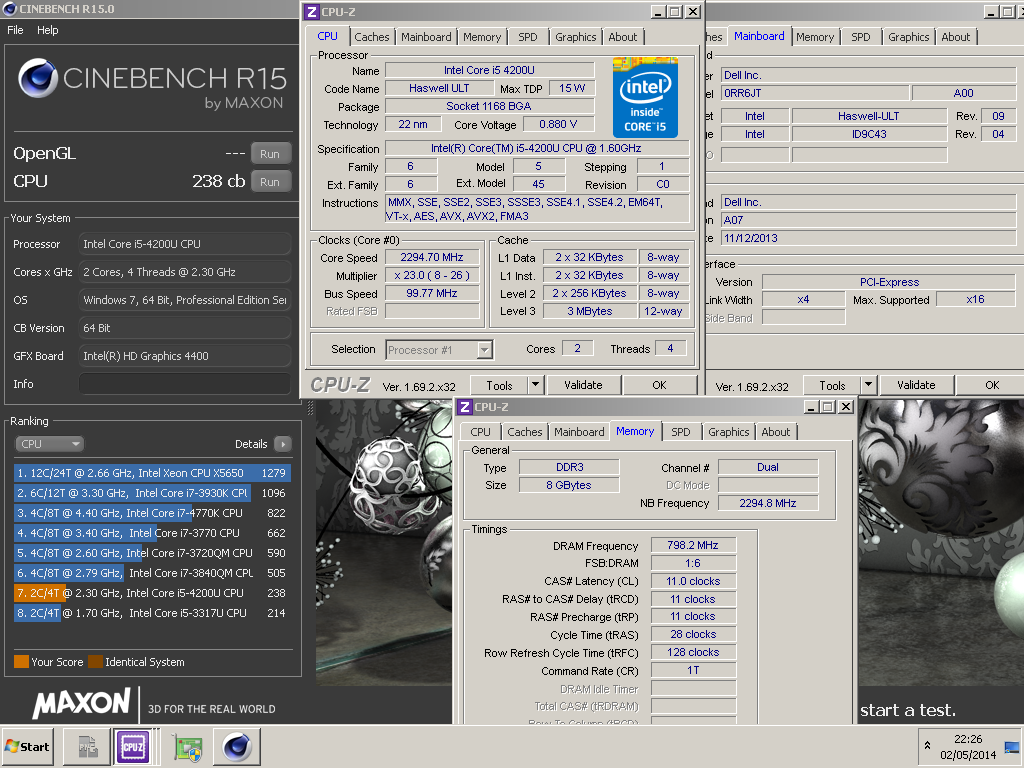Viewport: 1024px width, 768px height.
Task: Switch to SPD tab in CPU-Z CPU window
Action: coord(528,37)
